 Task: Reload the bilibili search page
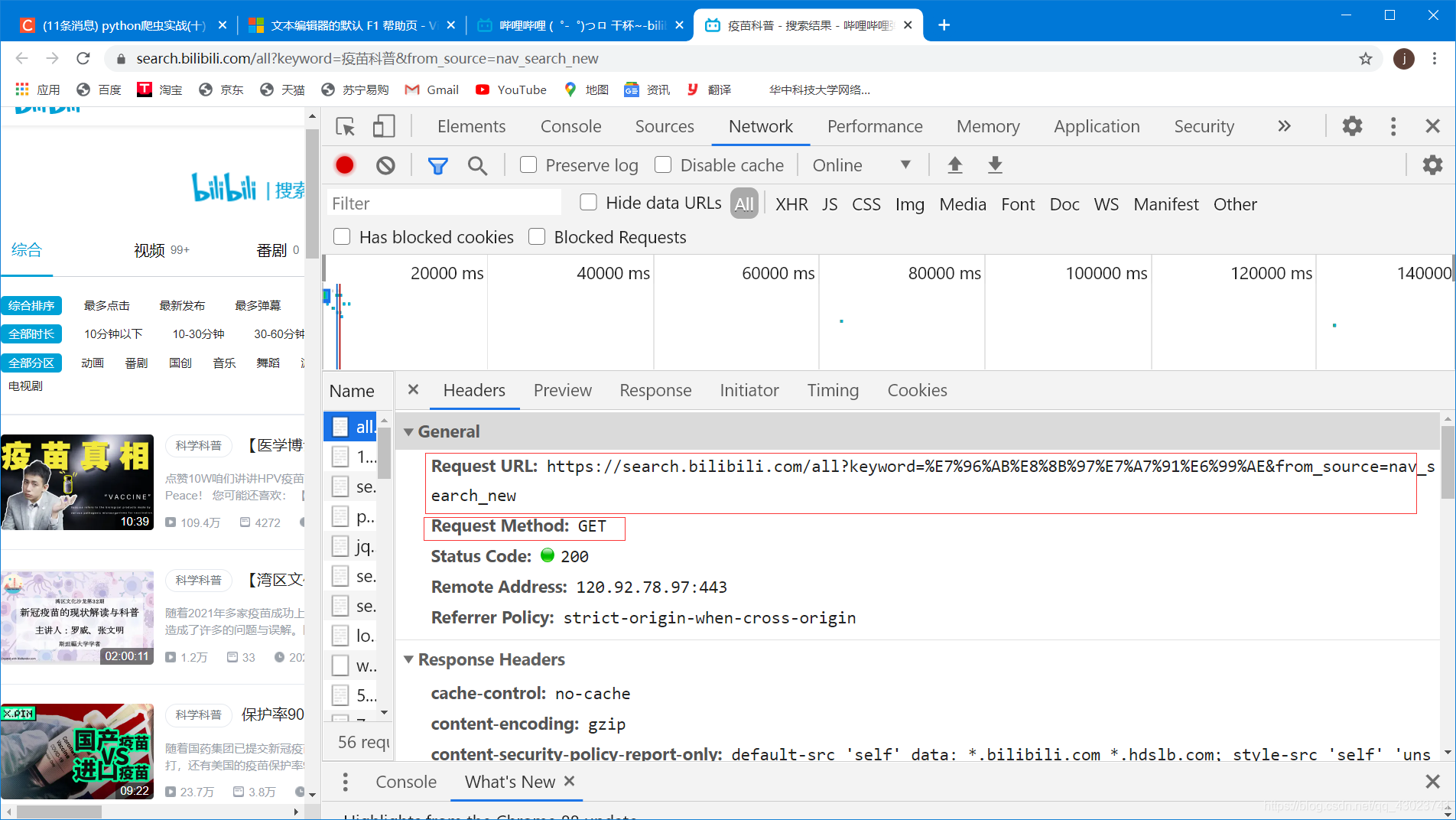83,58
